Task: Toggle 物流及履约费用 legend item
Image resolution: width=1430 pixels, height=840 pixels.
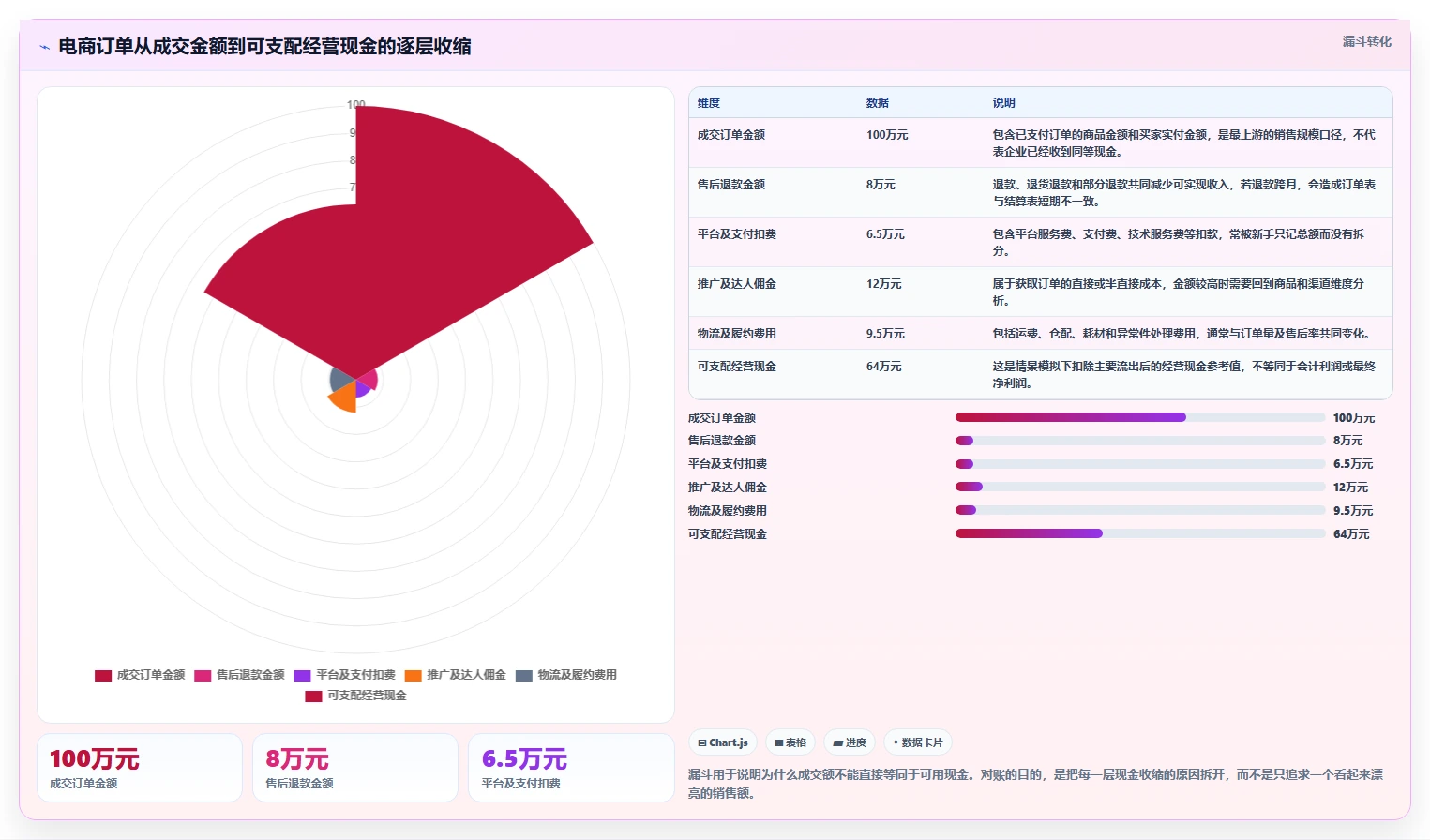Action: [x=565, y=675]
